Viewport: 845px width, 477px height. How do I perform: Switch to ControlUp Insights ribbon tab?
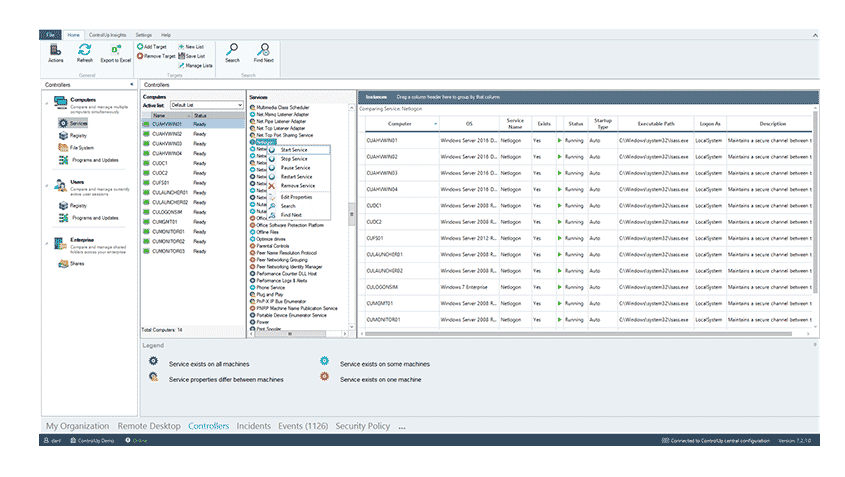point(107,35)
